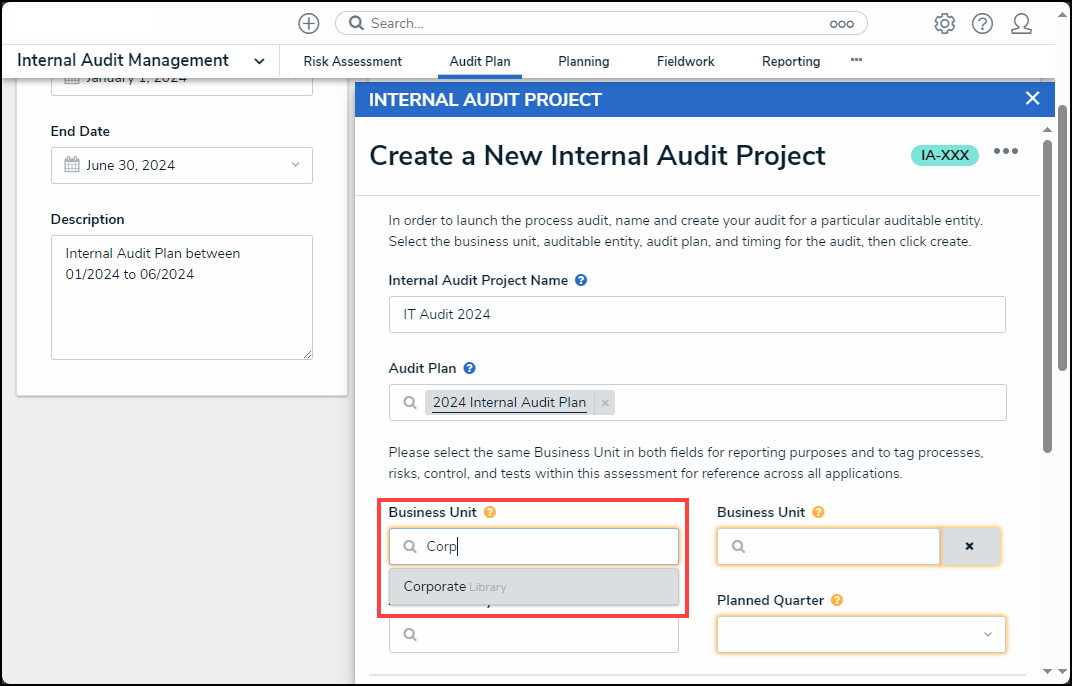This screenshot has height=686, width=1072.
Task: Expand the Internal Audit Management dropdown
Action: tap(259, 61)
